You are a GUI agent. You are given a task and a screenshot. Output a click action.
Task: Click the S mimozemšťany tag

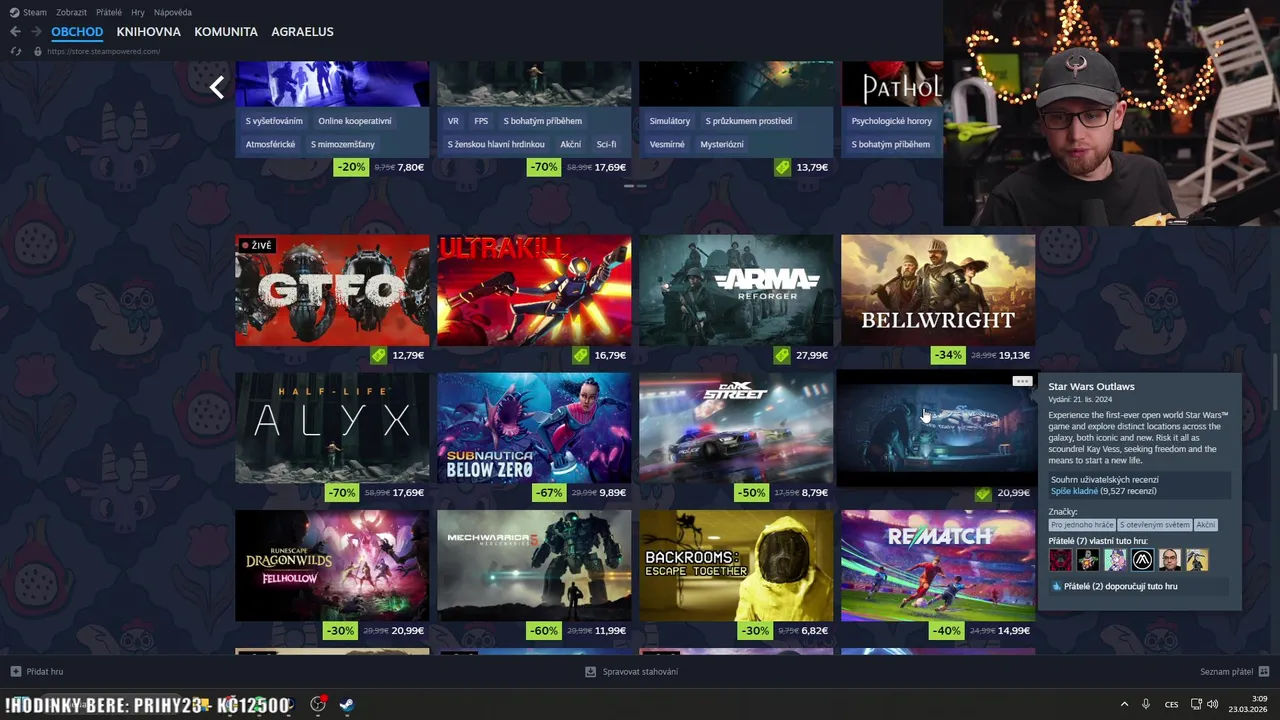pyautogui.click(x=343, y=144)
